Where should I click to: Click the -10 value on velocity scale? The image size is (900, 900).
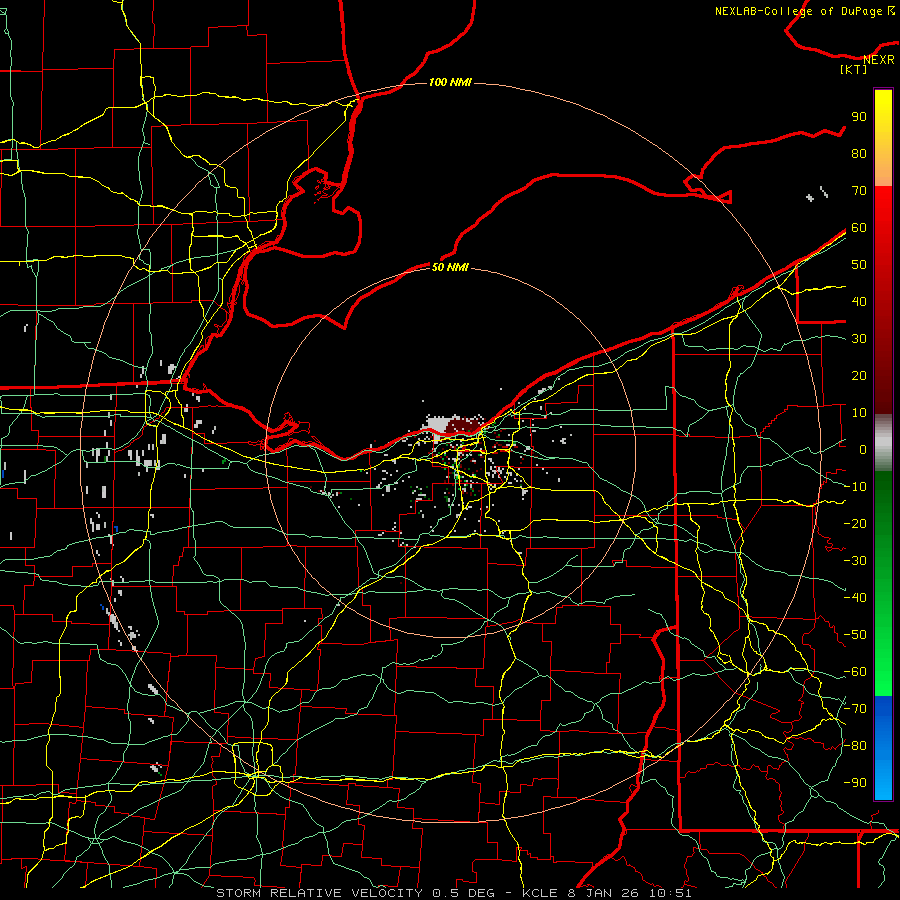[x=855, y=487]
